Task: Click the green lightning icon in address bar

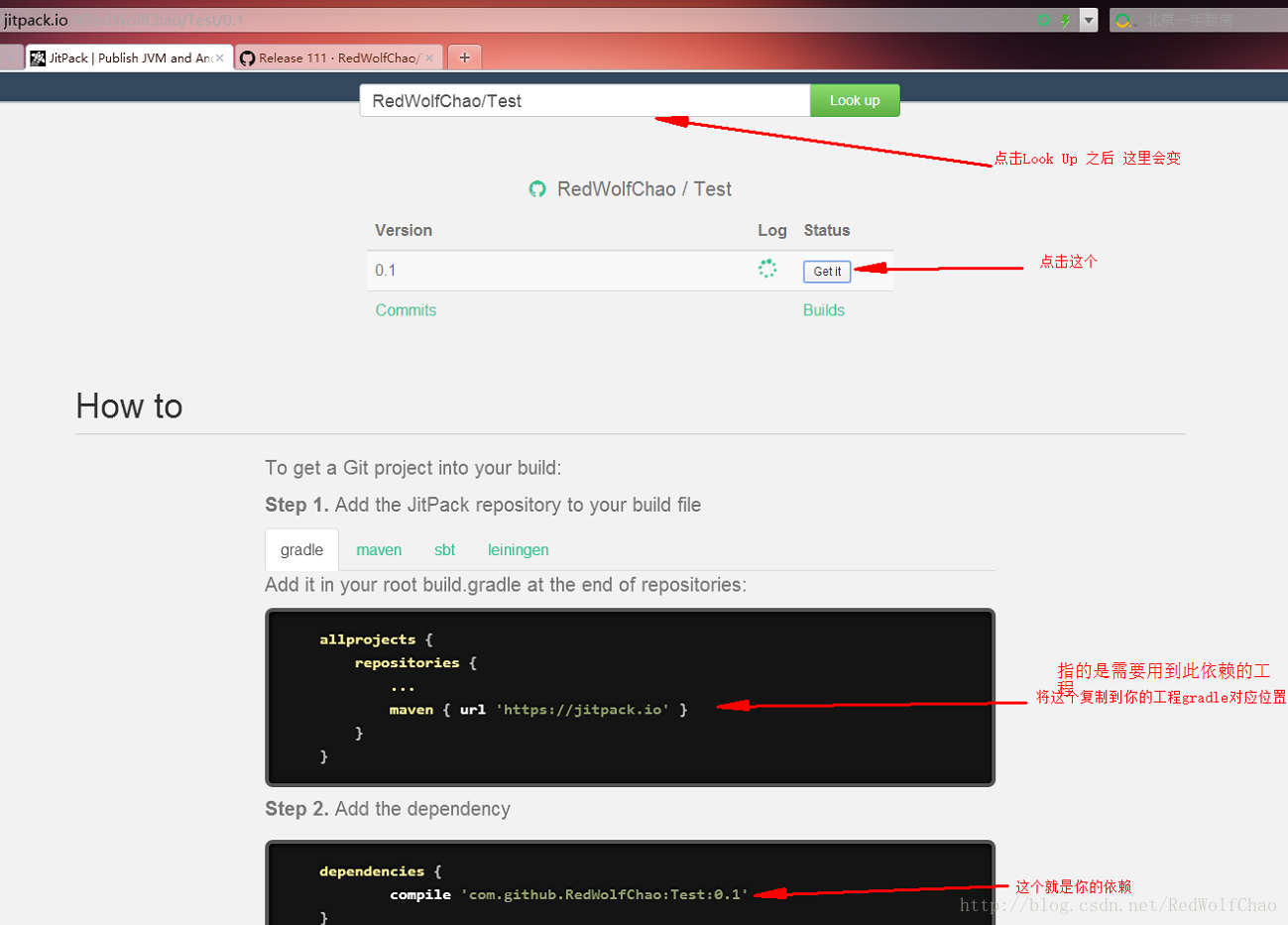Action: tap(1066, 20)
